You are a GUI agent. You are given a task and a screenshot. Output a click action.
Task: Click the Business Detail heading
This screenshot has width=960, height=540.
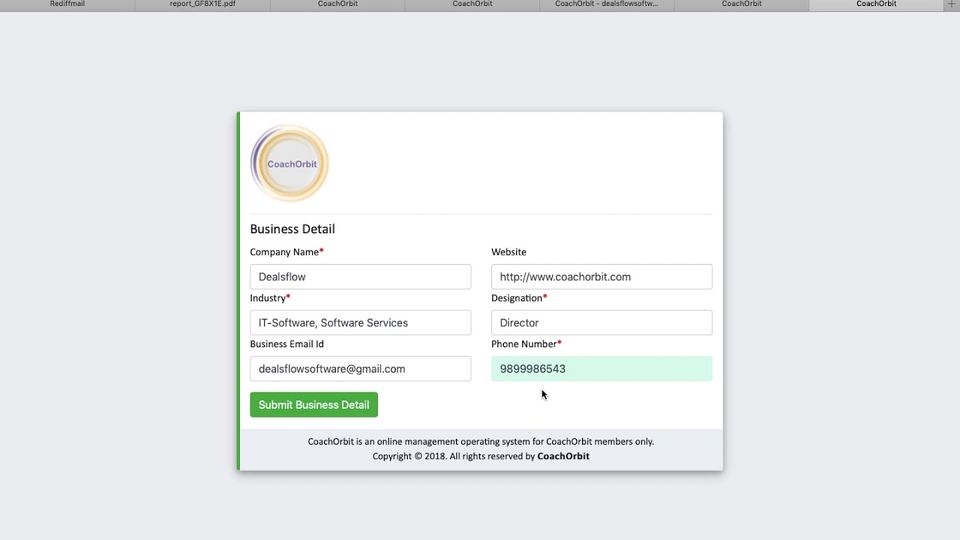click(x=292, y=229)
